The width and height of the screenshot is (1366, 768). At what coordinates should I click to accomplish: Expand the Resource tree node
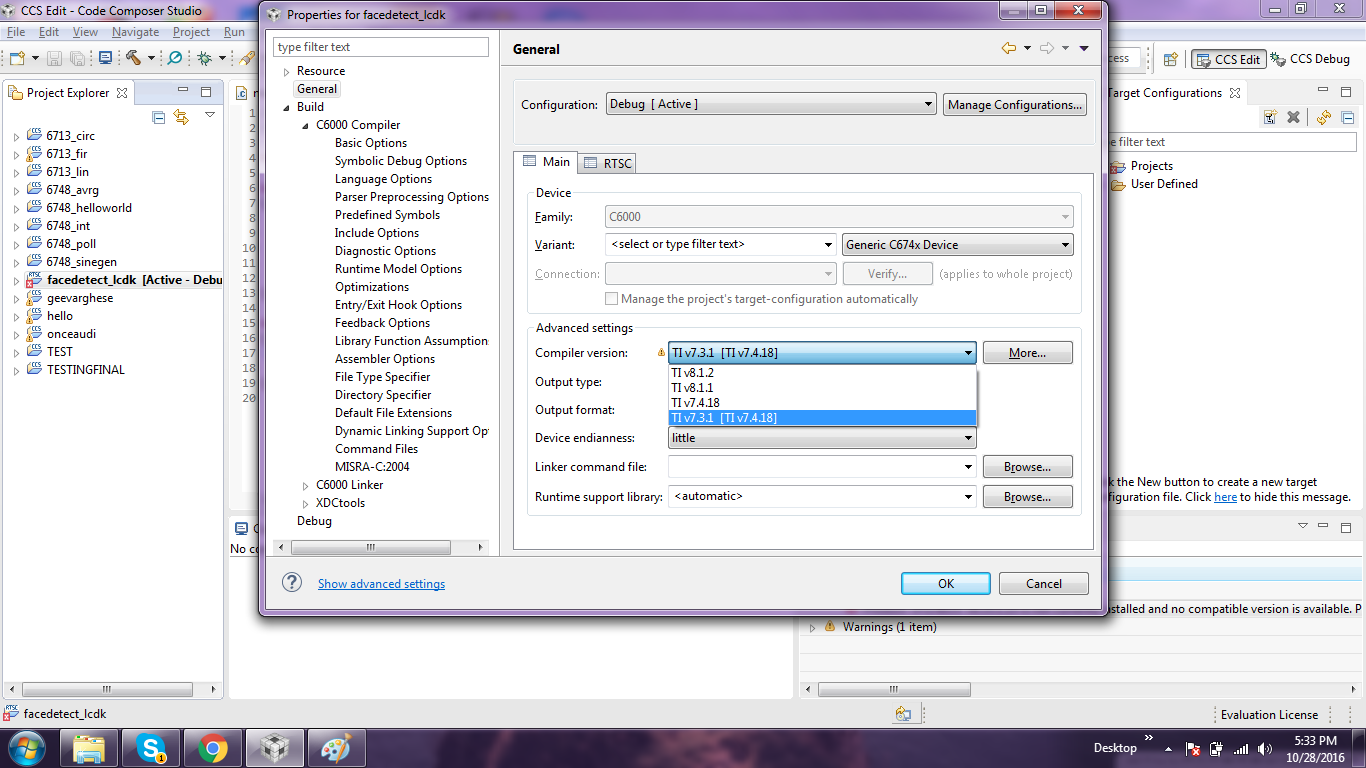pyautogui.click(x=286, y=72)
